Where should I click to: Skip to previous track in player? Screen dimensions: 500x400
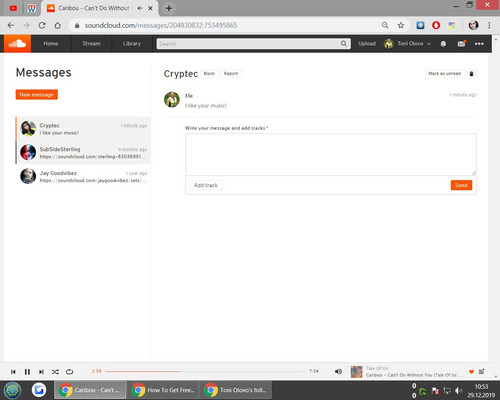[13, 371]
